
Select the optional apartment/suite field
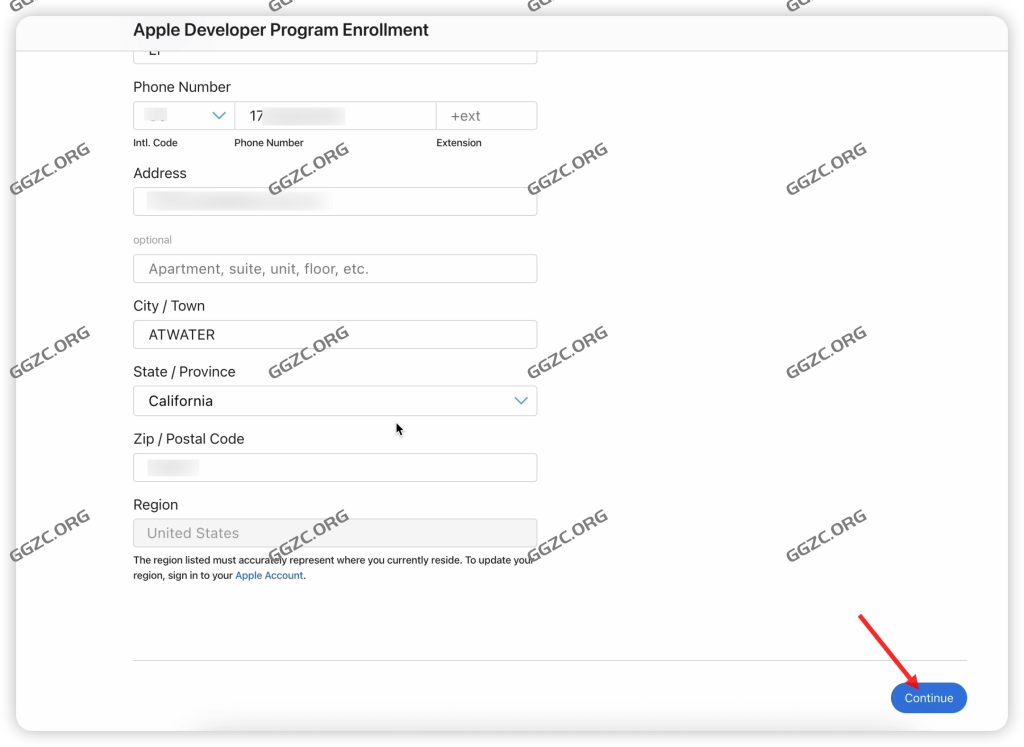(335, 268)
